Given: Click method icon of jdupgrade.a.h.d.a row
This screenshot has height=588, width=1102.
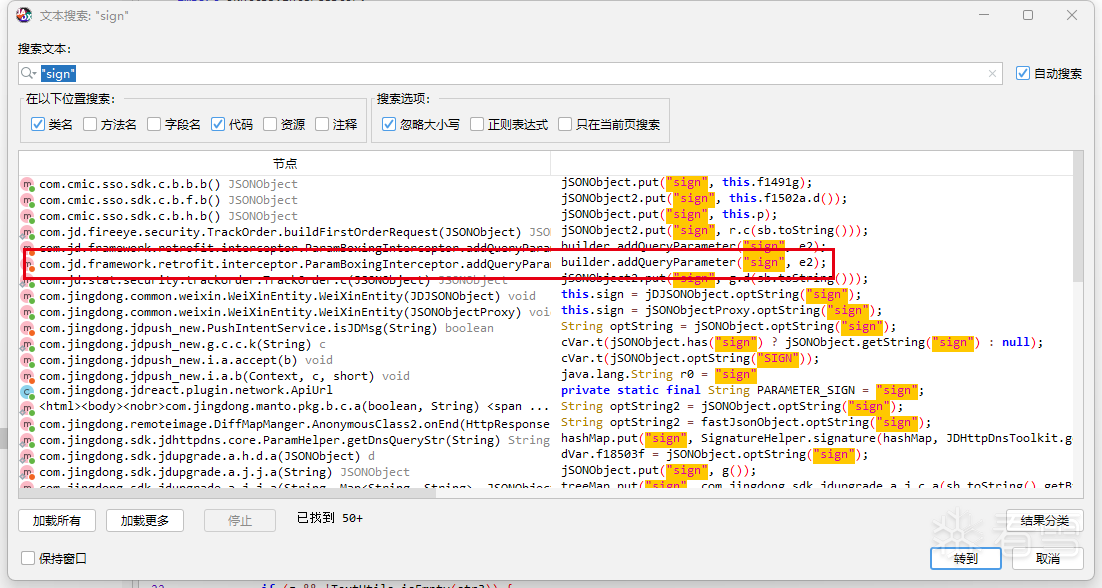Looking at the screenshot, I should tap(27, 457).
